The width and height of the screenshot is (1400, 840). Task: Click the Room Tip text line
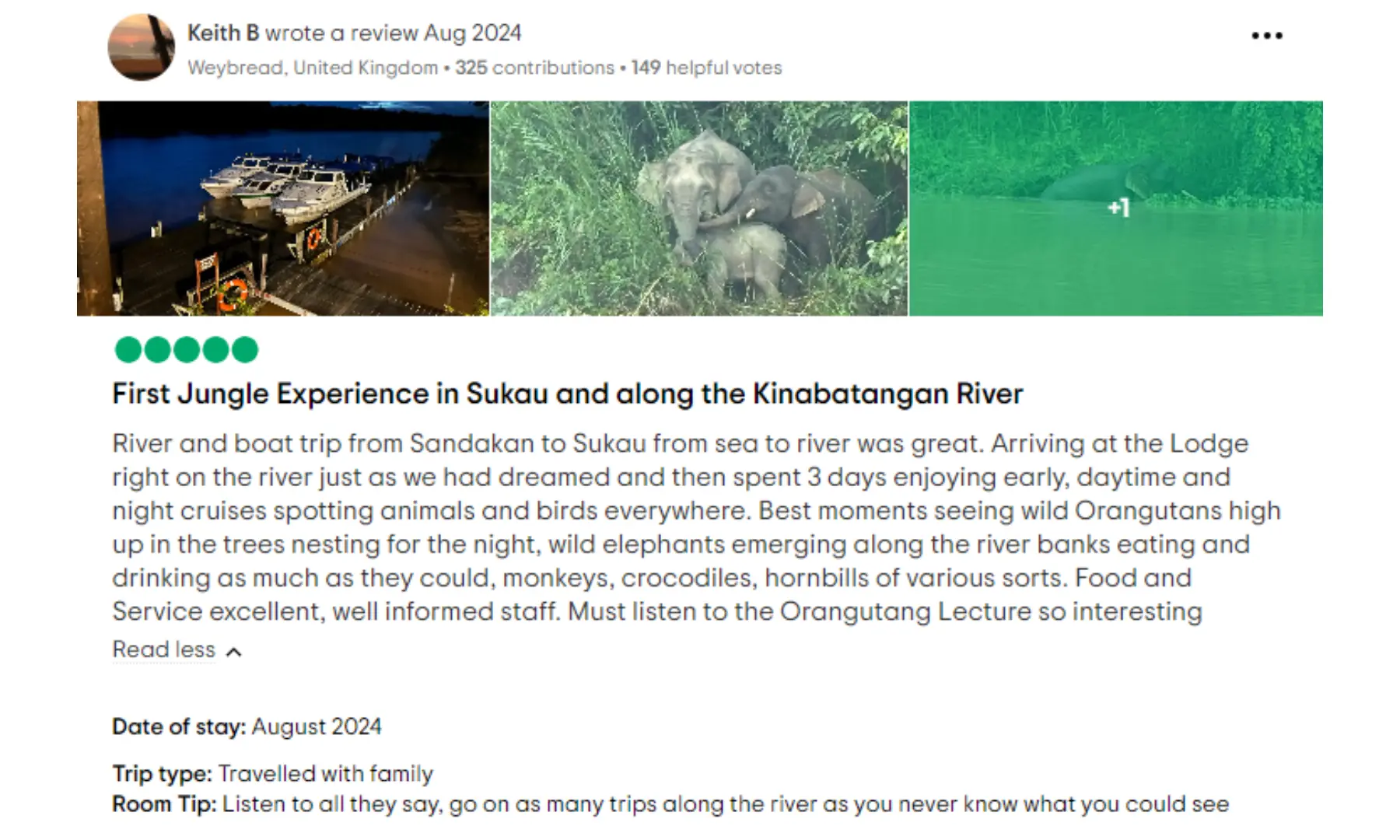[x=670, y=804]
